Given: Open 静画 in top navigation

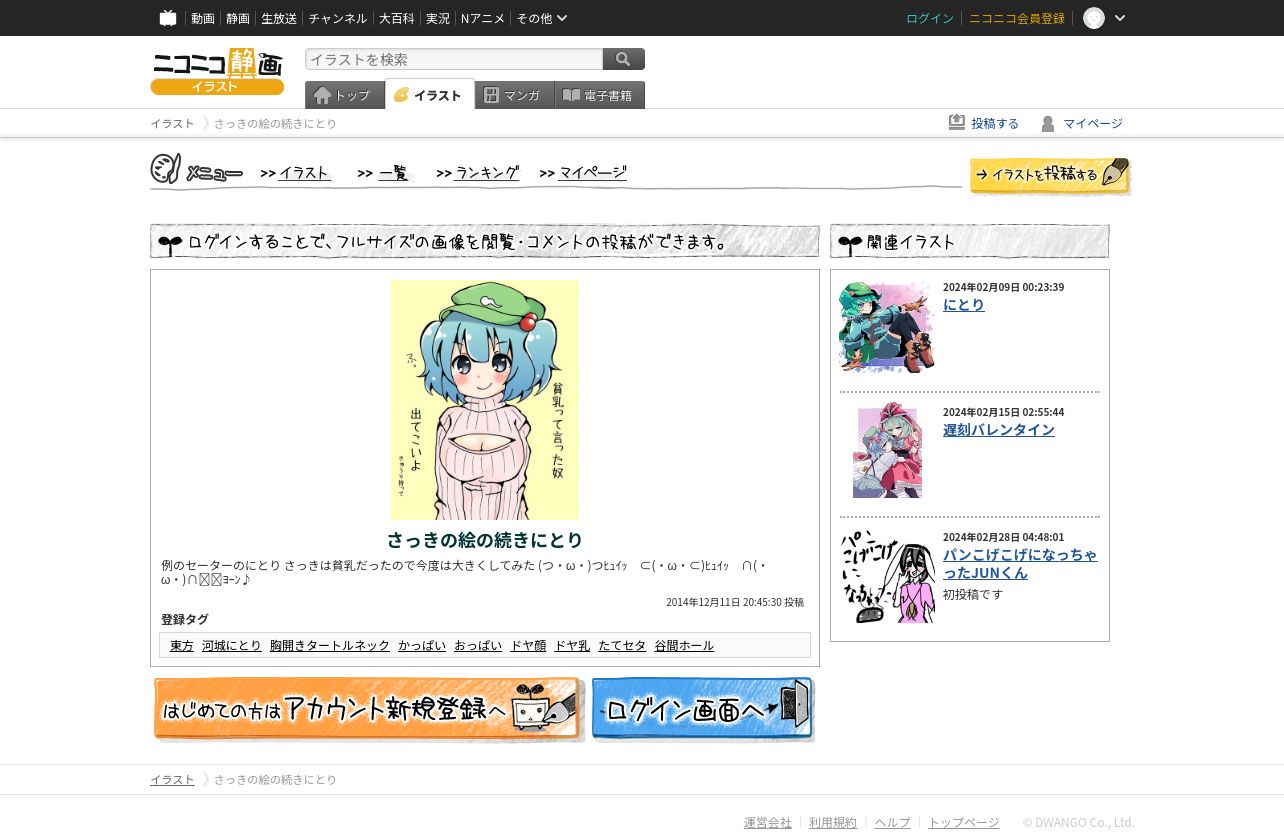Looking at the screenshot, I should (x=238, y=18).
